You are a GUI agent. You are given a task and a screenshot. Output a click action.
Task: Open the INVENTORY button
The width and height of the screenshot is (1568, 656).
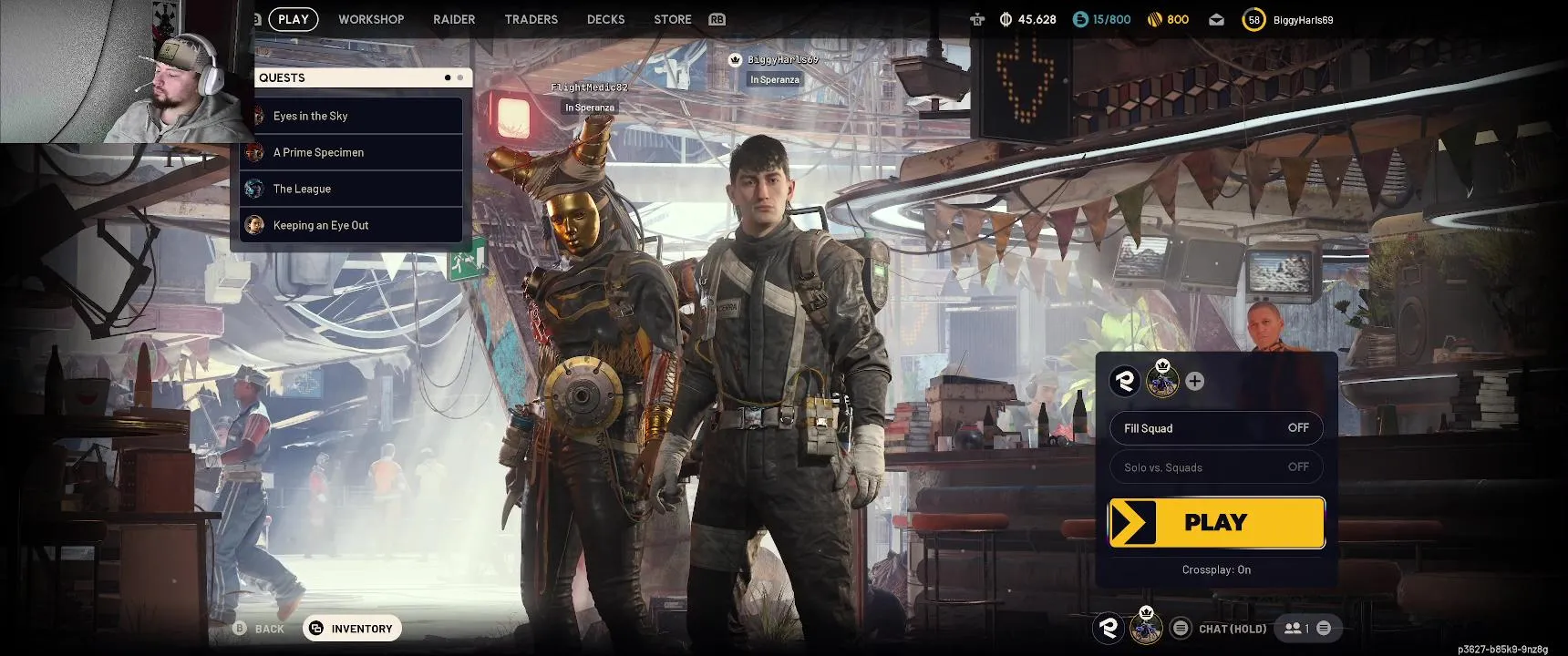click(352, 629)
